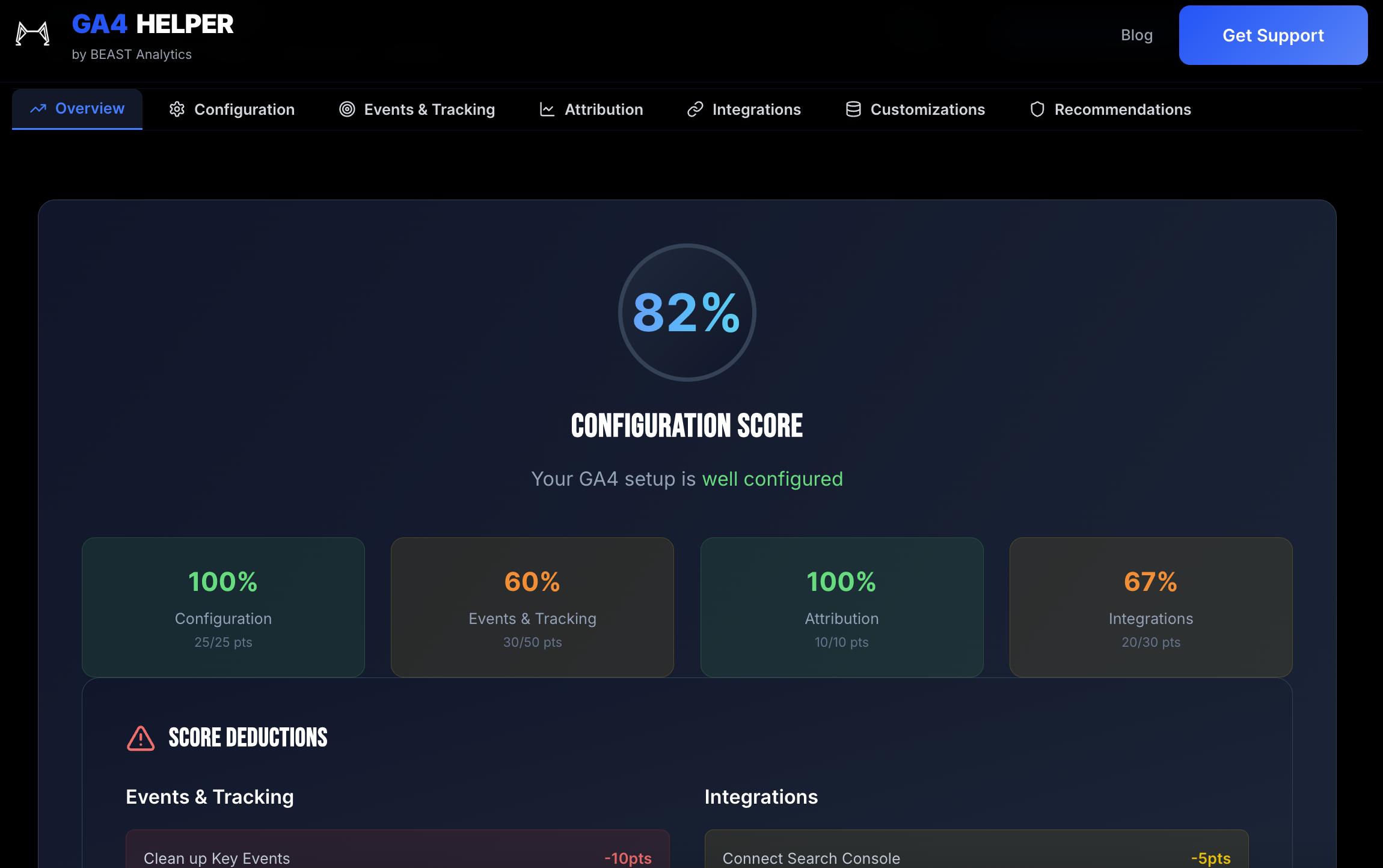Click the BEAST Analytics logo icon
Screen dimensions: 1383x868
pyautogui.click(x=32, y=34)
